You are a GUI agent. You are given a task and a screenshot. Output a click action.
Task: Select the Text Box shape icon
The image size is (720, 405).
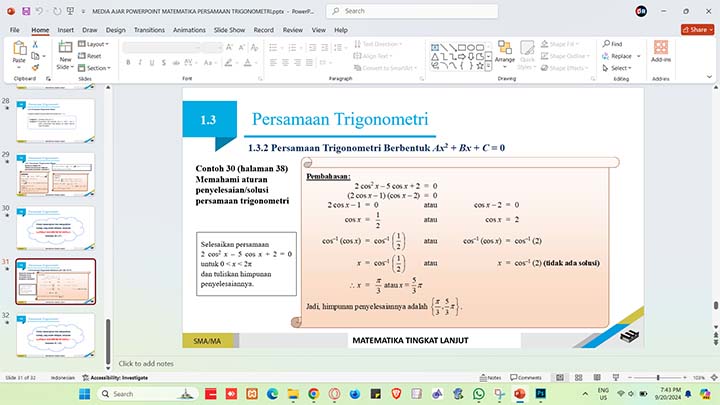435,47
